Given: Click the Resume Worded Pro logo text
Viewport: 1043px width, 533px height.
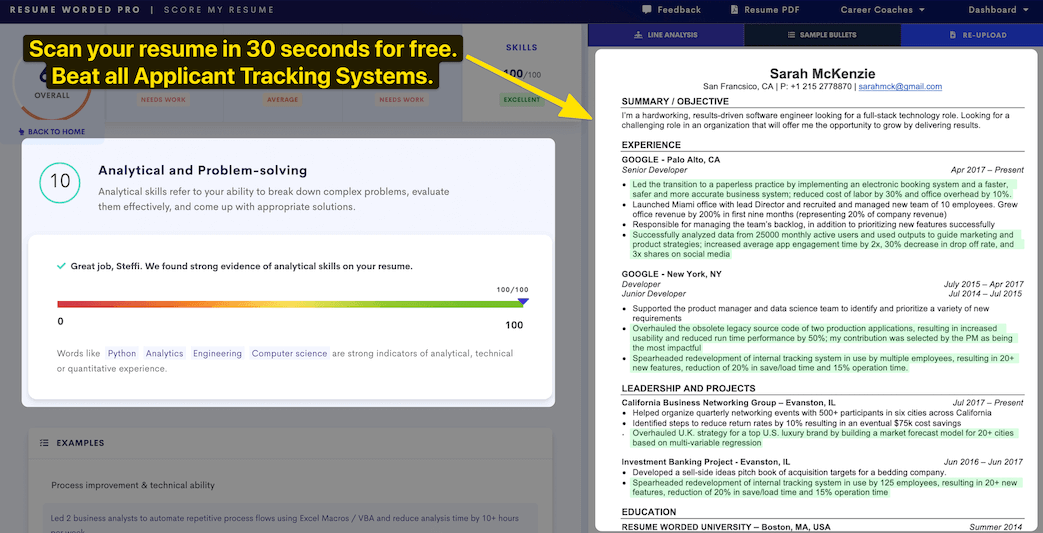Looking at the screenshot, I should pyautogui.click(x=74, y=10).
